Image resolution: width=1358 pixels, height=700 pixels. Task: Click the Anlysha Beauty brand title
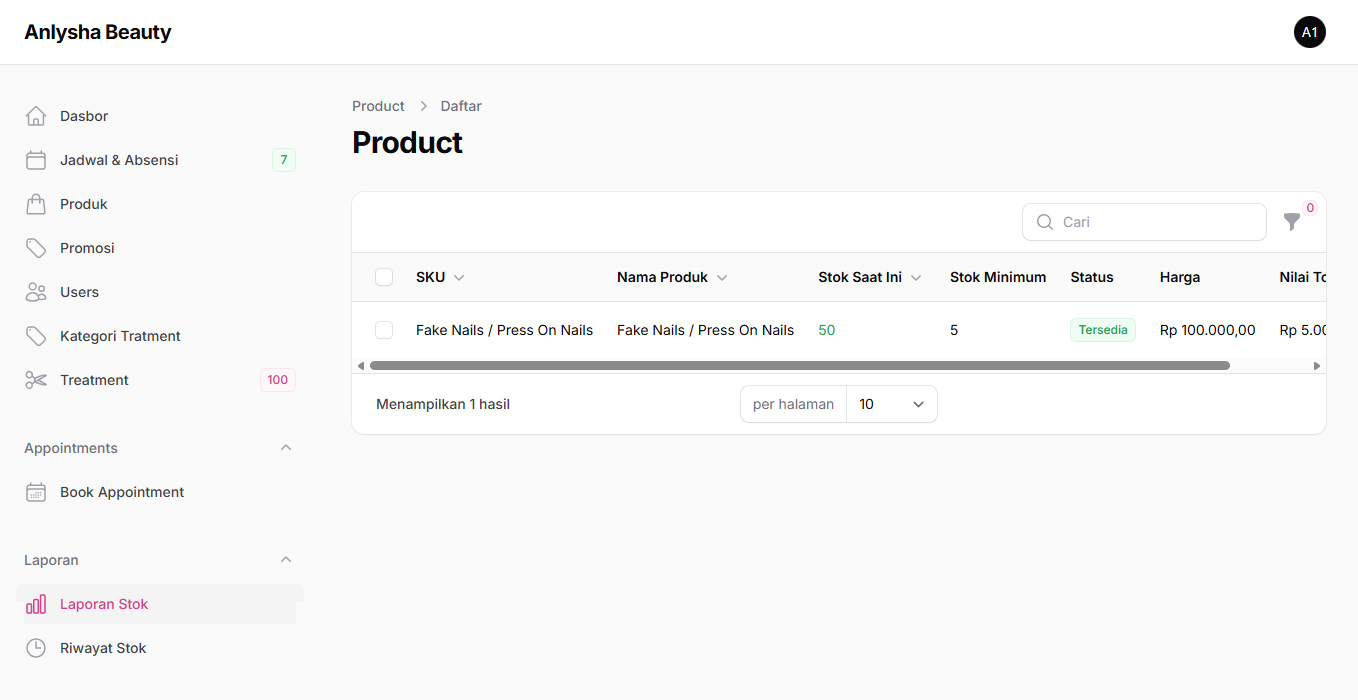pos(98,32)
